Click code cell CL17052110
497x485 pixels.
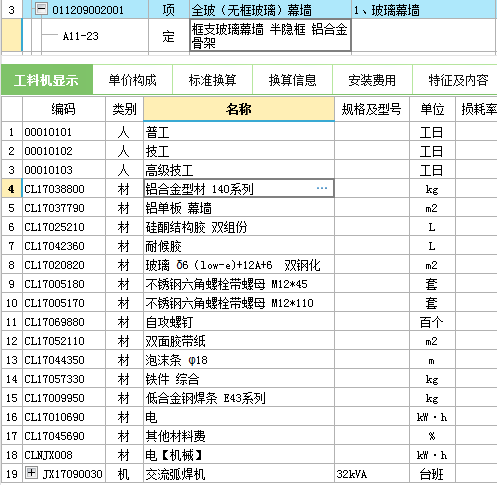(x=64, y=341)
